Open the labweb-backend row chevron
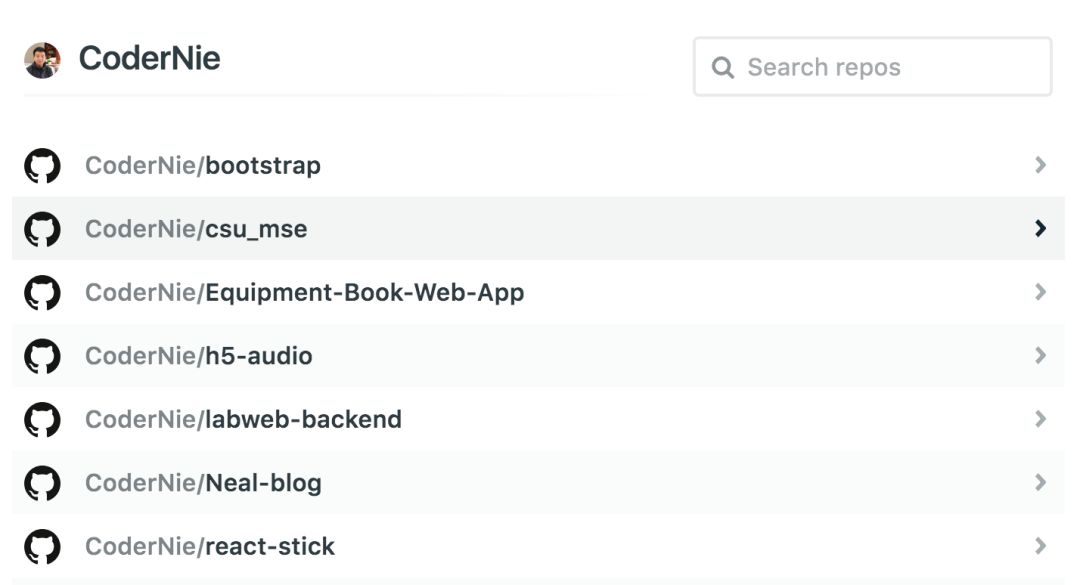This screenshot has width=1080, height=585. 1040,419
